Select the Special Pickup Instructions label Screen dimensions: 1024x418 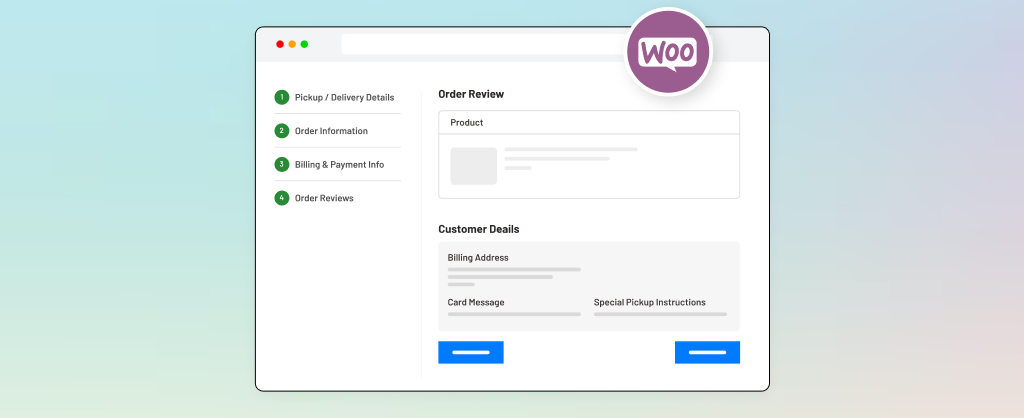click(649, 302)
